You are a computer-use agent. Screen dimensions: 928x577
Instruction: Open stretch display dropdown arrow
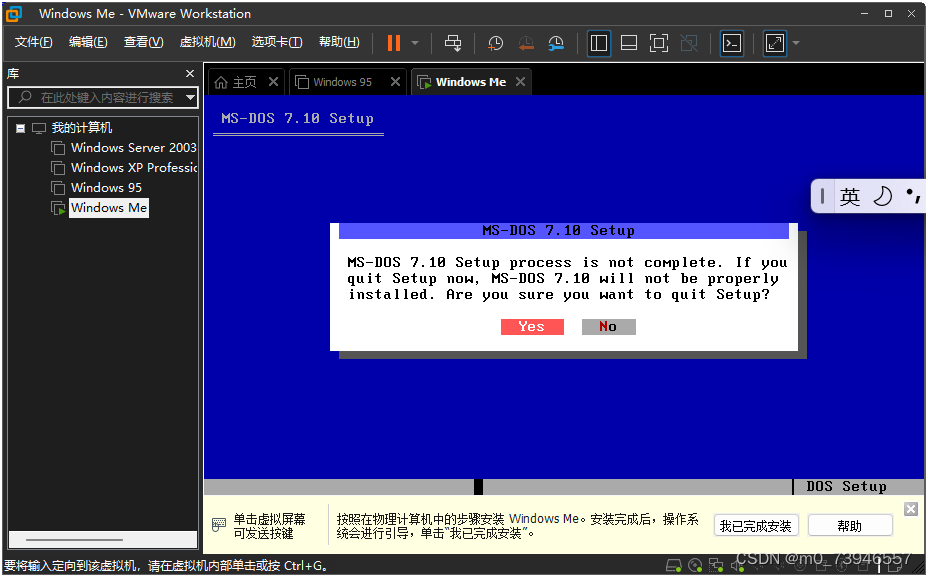click(796, 43)
